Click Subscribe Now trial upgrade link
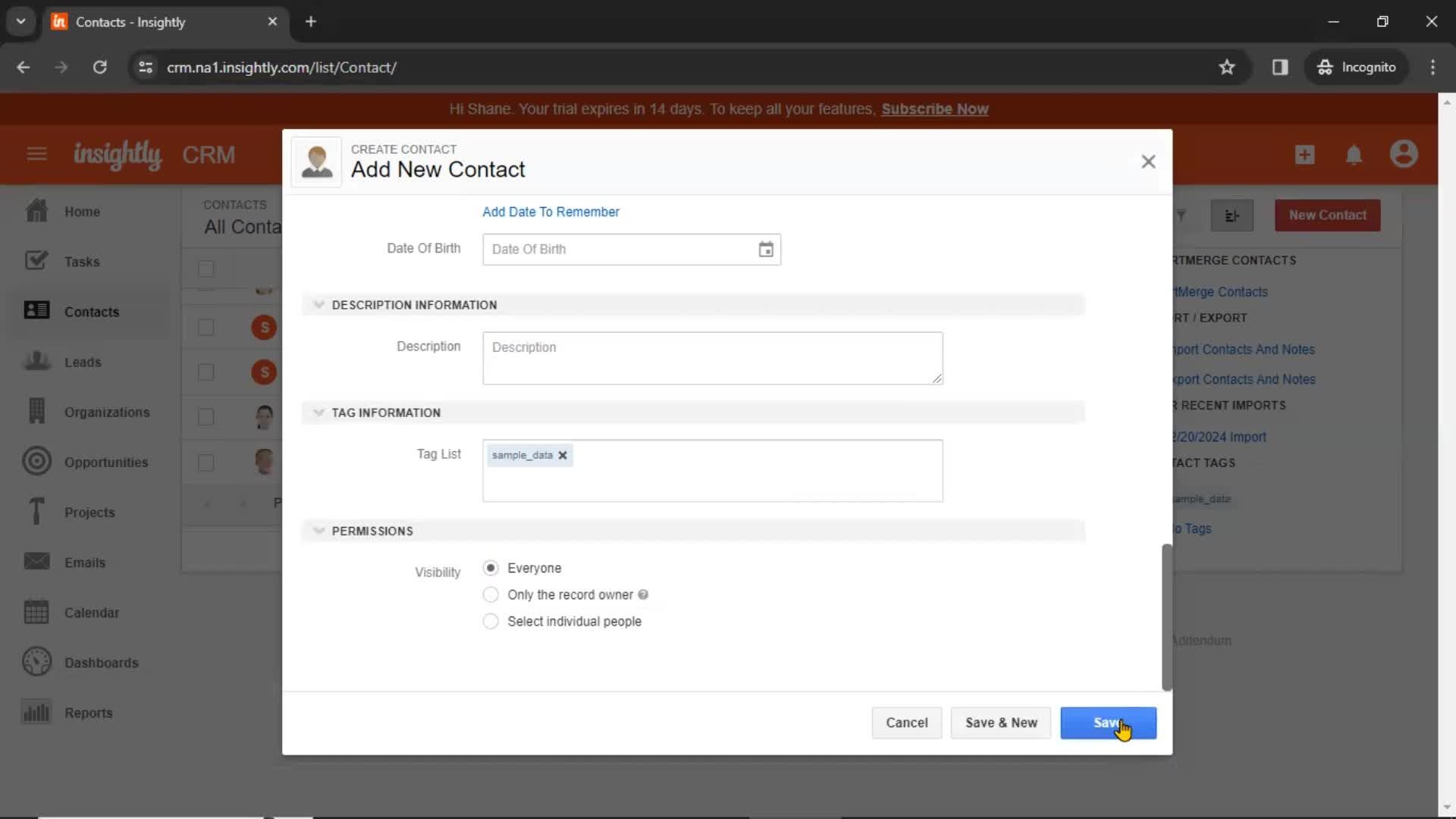 tap(933, 108)
